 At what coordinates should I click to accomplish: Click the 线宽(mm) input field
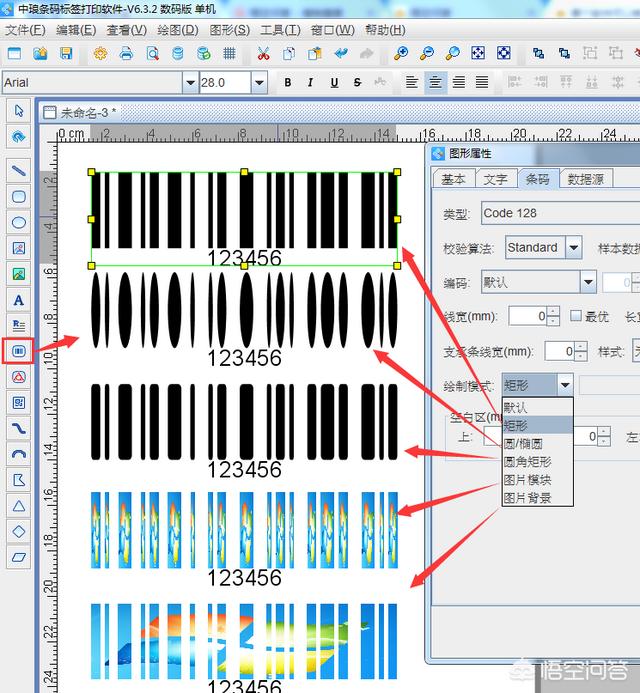pos(528,316)
